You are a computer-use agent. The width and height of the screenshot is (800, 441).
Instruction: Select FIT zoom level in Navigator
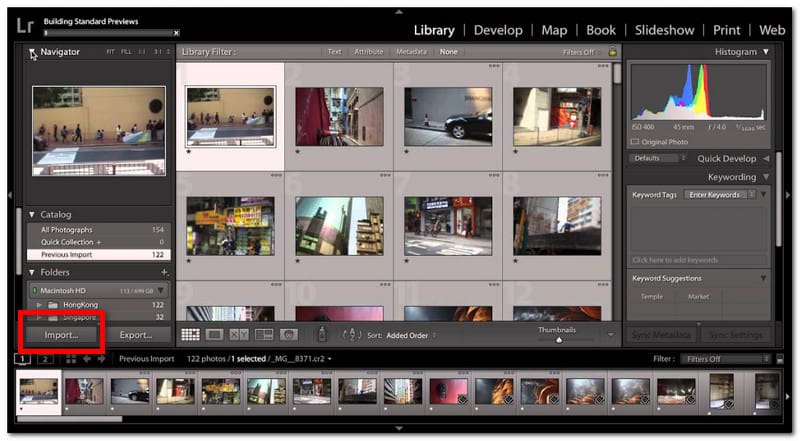(x=110, y=52)
